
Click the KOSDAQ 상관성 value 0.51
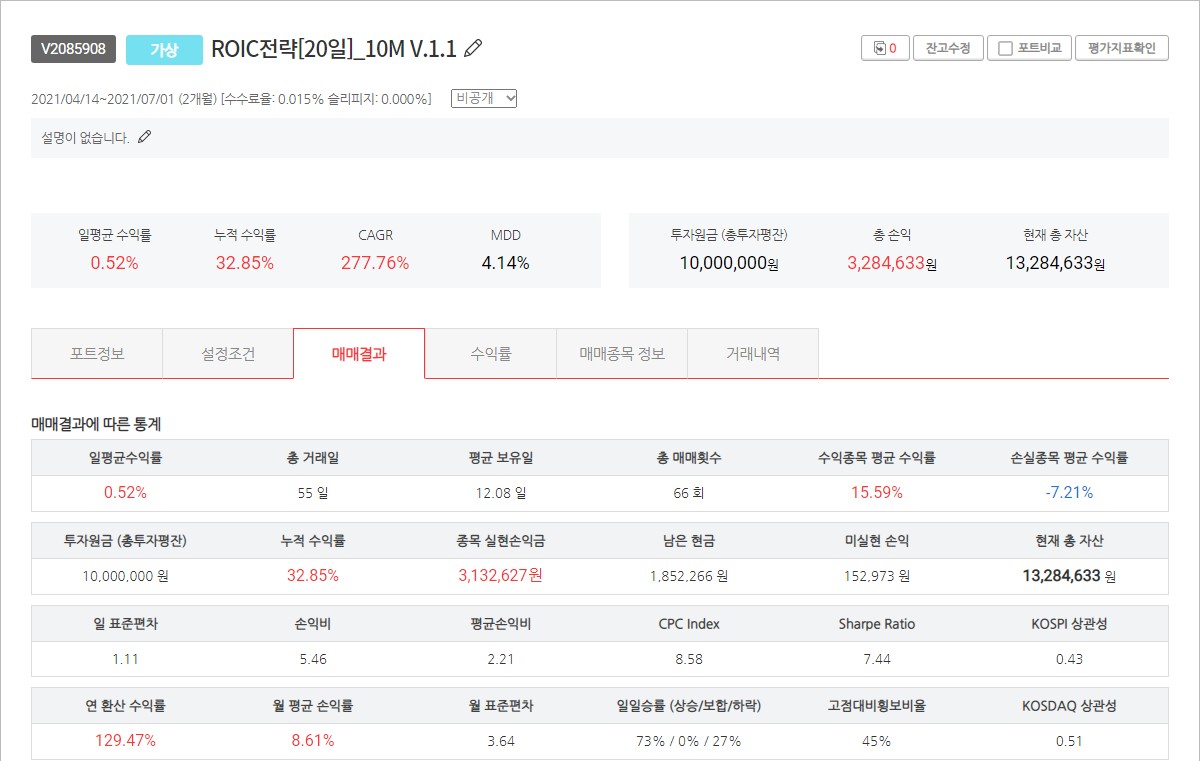click(1069, 742)
